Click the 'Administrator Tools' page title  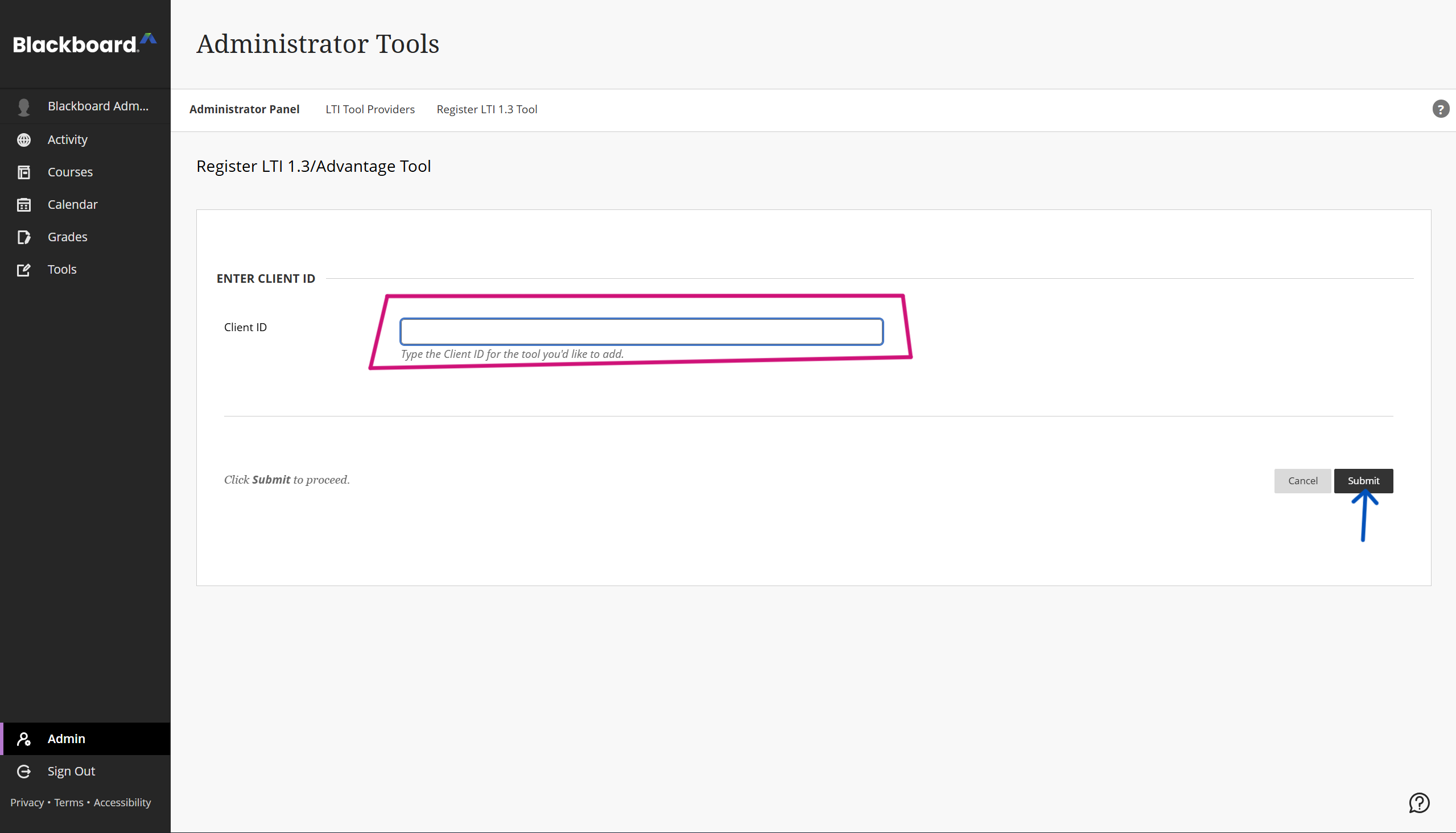click(x=317, y=44)
